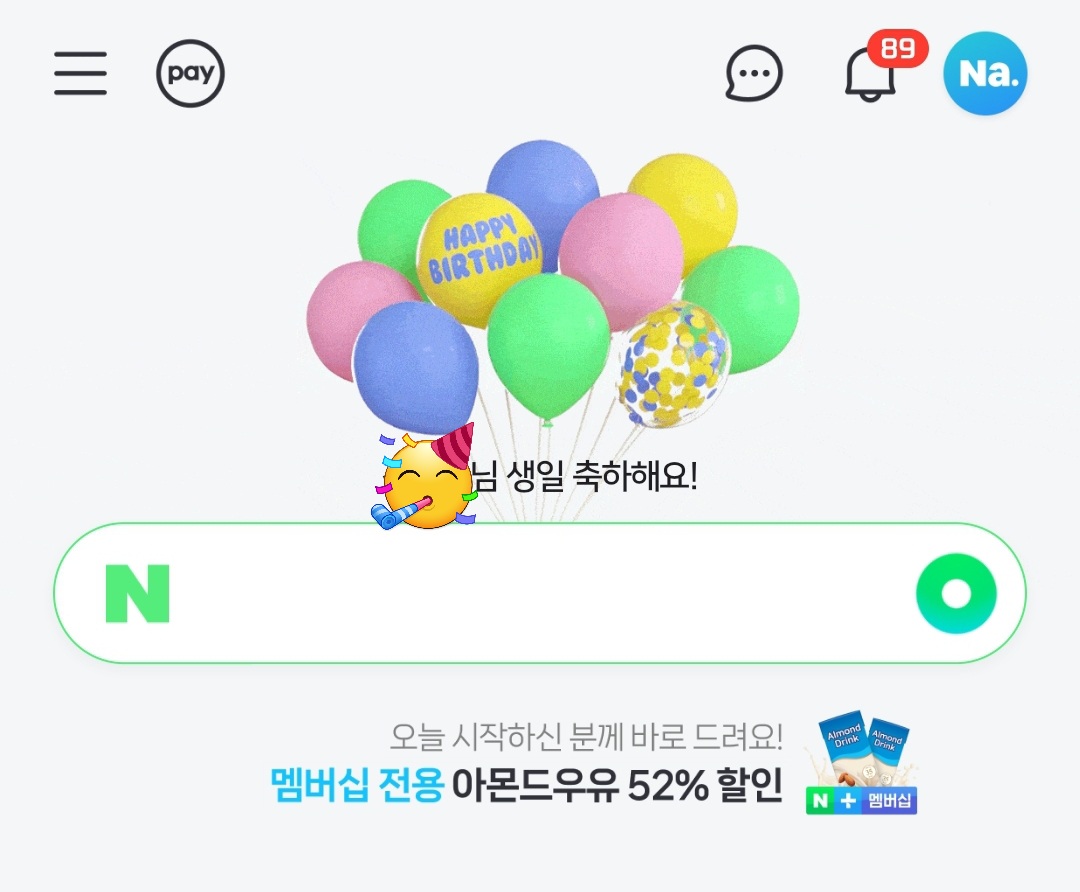Open Naver Pay icon
Screen dimensions: 1080x892
click(190, 73)
